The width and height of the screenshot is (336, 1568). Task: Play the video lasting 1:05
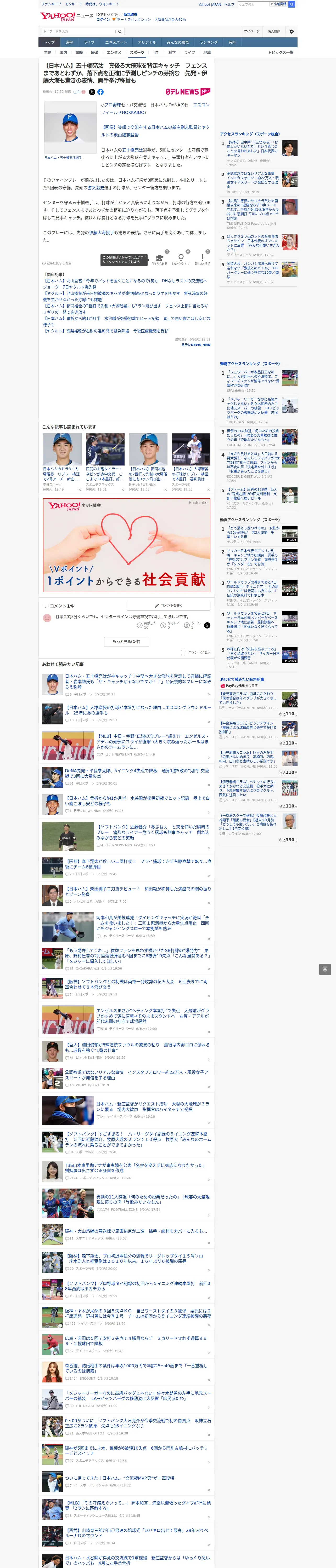click(x=290, y=534)
